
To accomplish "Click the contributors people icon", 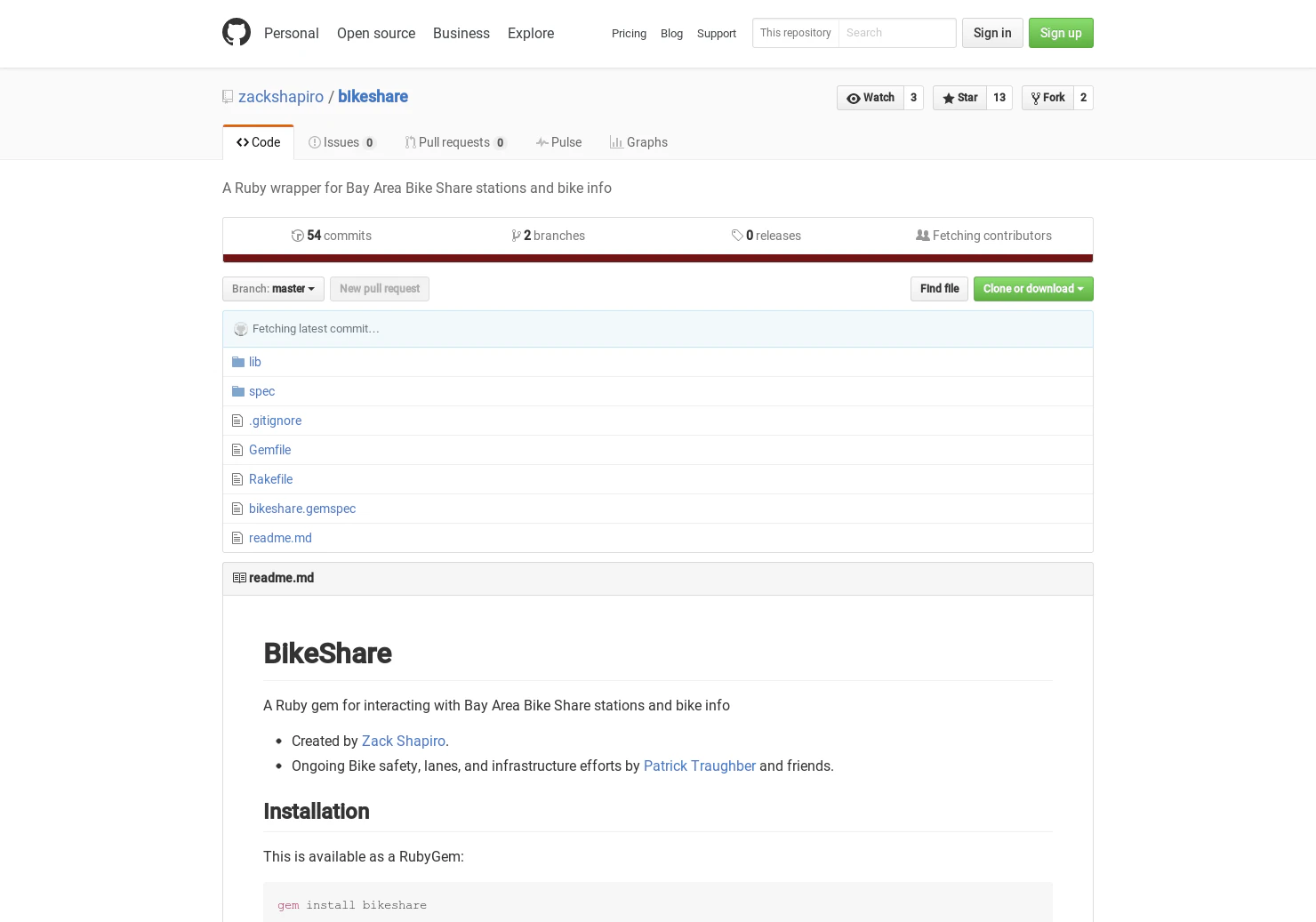I will (923, 236).
